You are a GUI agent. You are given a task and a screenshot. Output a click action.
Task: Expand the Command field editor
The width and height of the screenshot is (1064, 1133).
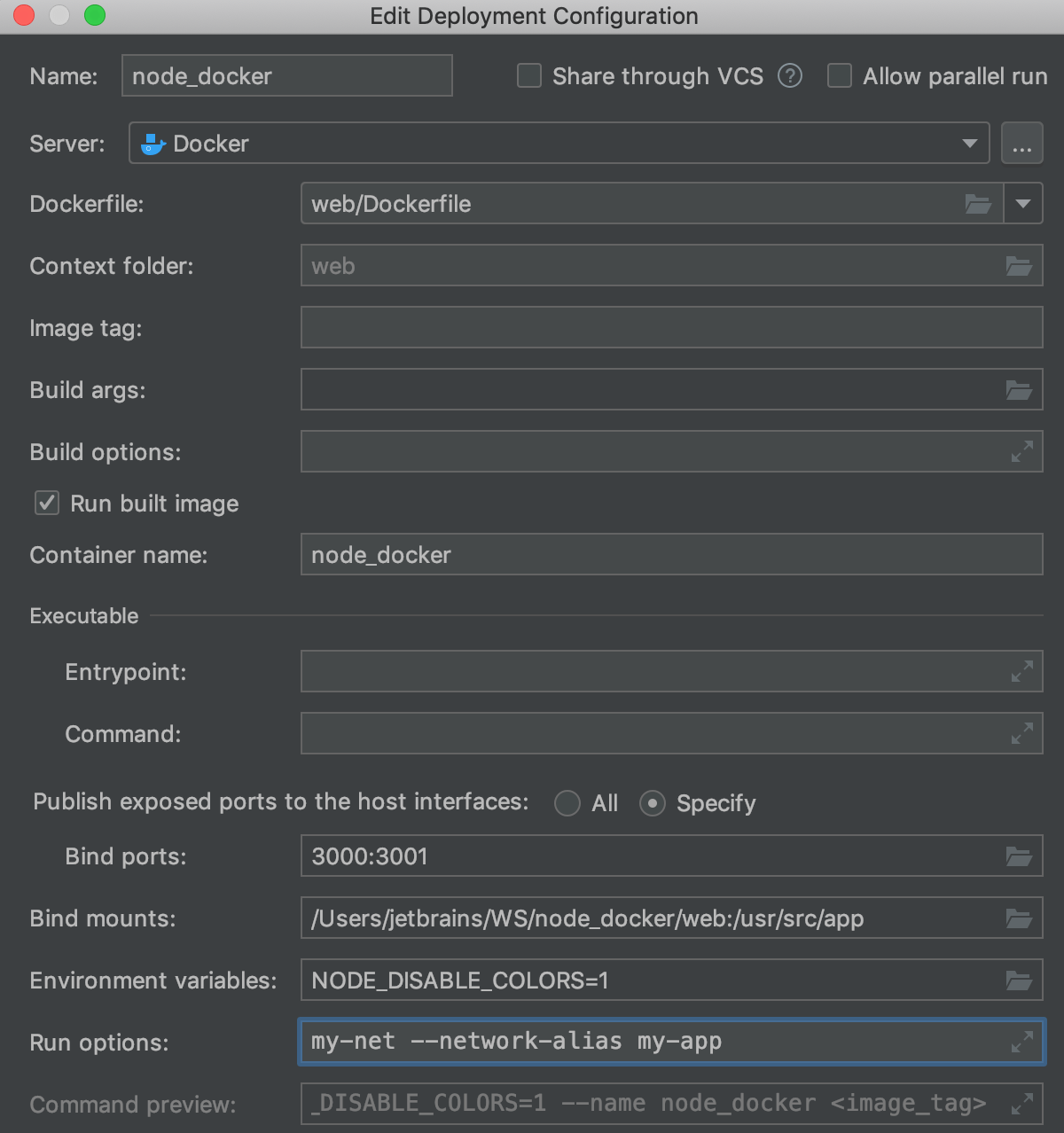(x=1022, y=733)
